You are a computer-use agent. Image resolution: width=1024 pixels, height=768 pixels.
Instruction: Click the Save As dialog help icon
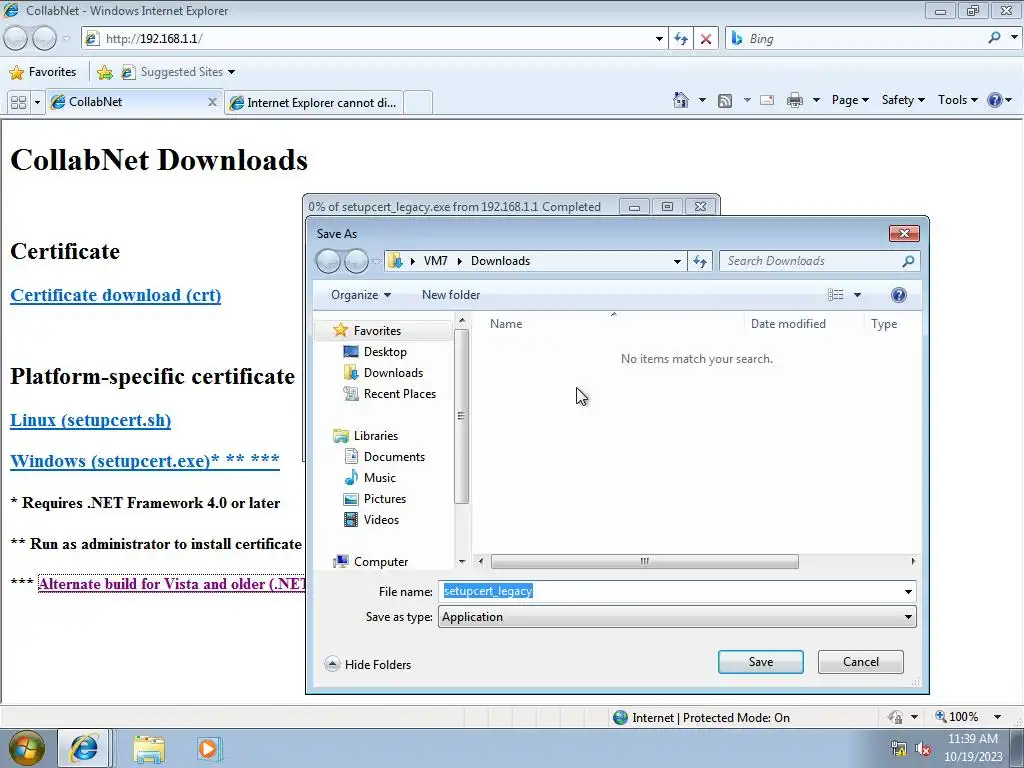tap(899, 295)
